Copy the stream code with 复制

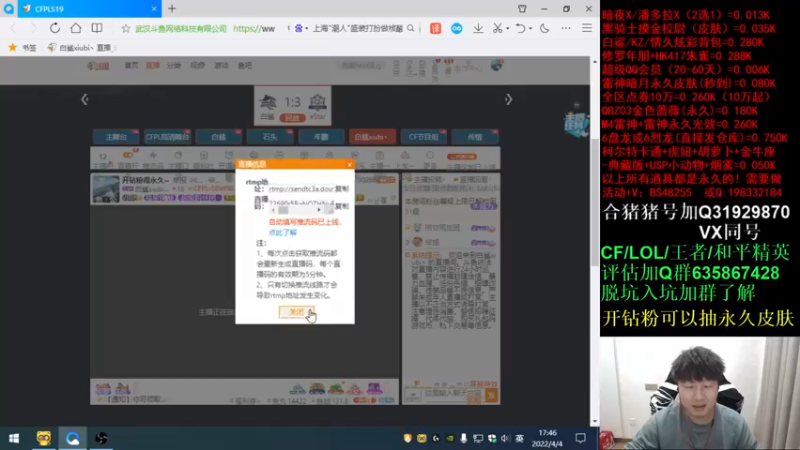coord(342,206)
